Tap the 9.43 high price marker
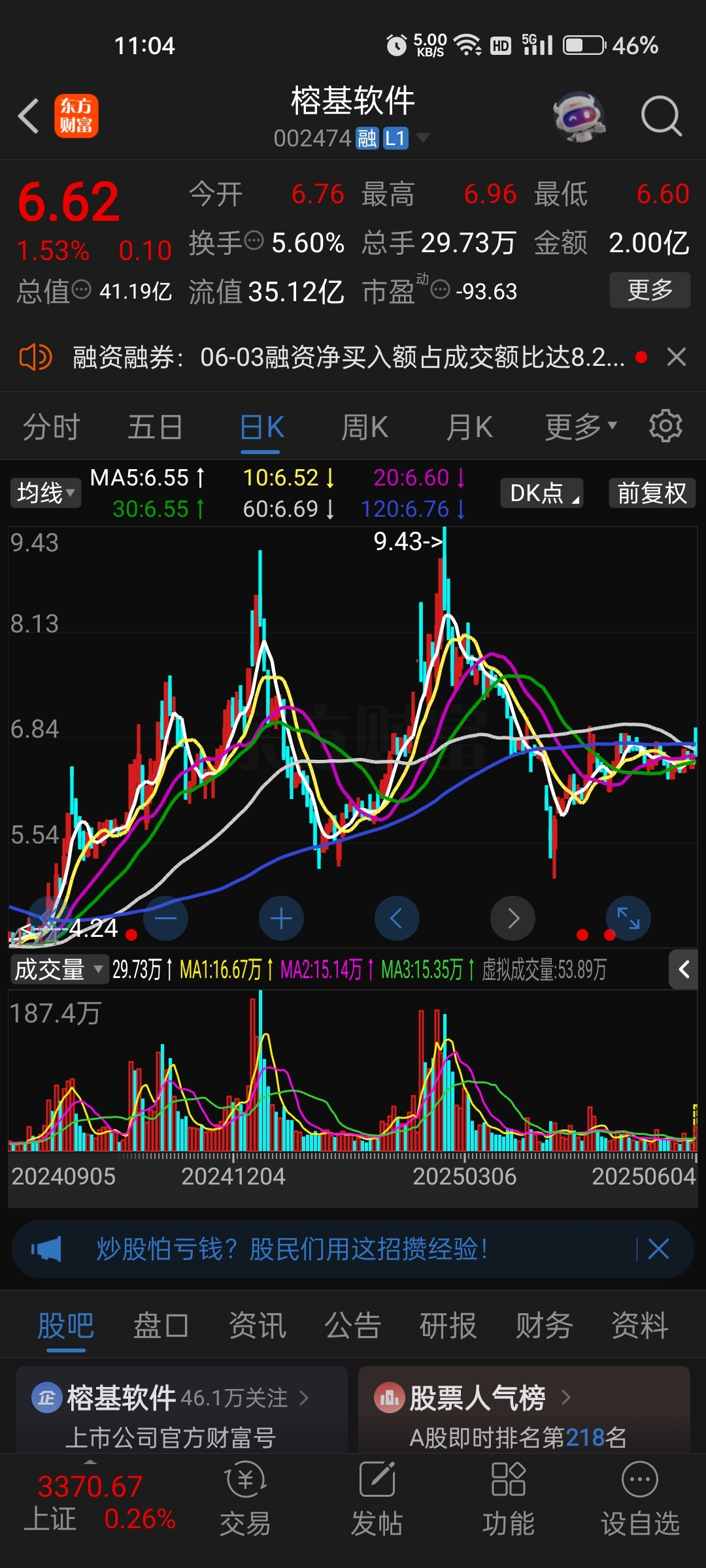 408,541
